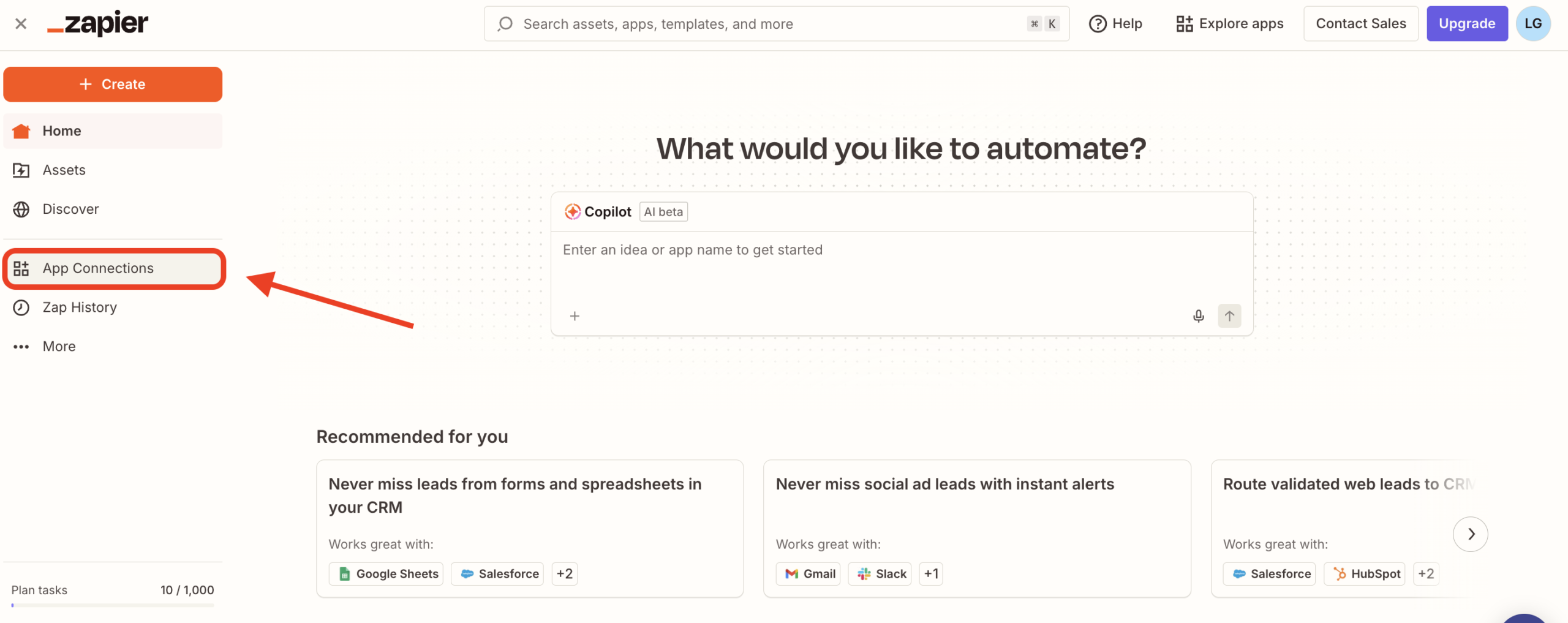The width and height of the screenshot is (1568, 623).
Task: Open Explore apps grid icon
Action: click(x=1185, y=24)
